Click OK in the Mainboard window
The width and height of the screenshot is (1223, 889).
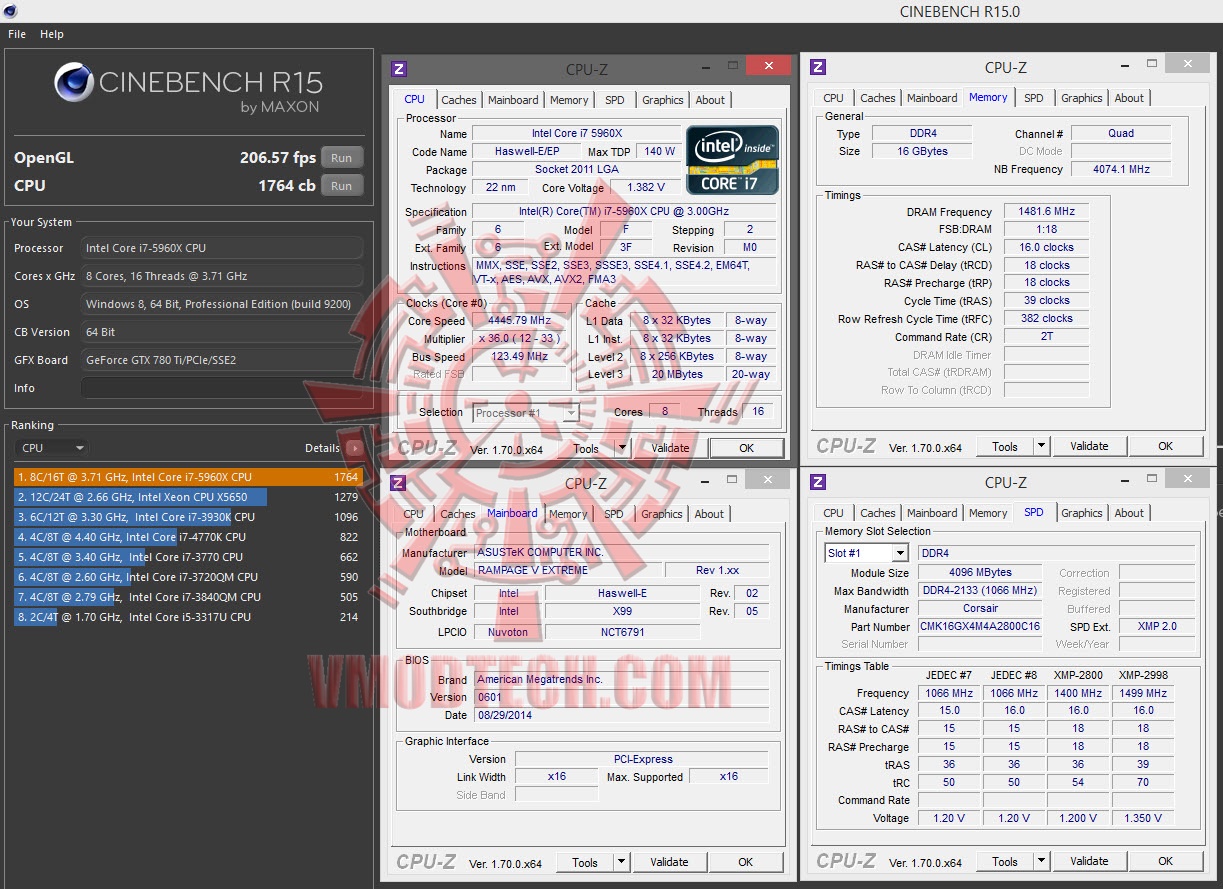[745, 862]
